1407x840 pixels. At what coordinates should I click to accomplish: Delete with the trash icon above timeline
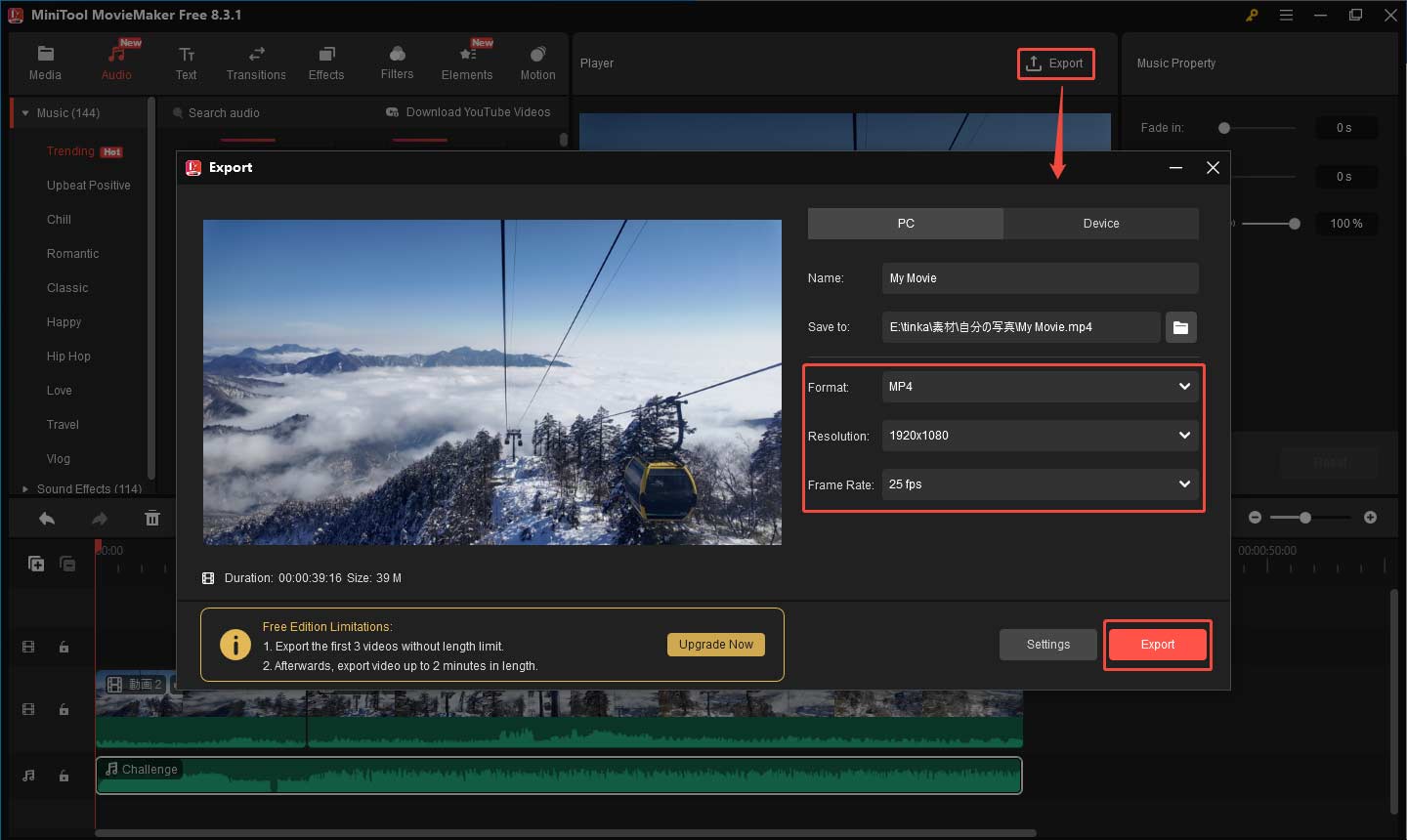click(152, 518)
